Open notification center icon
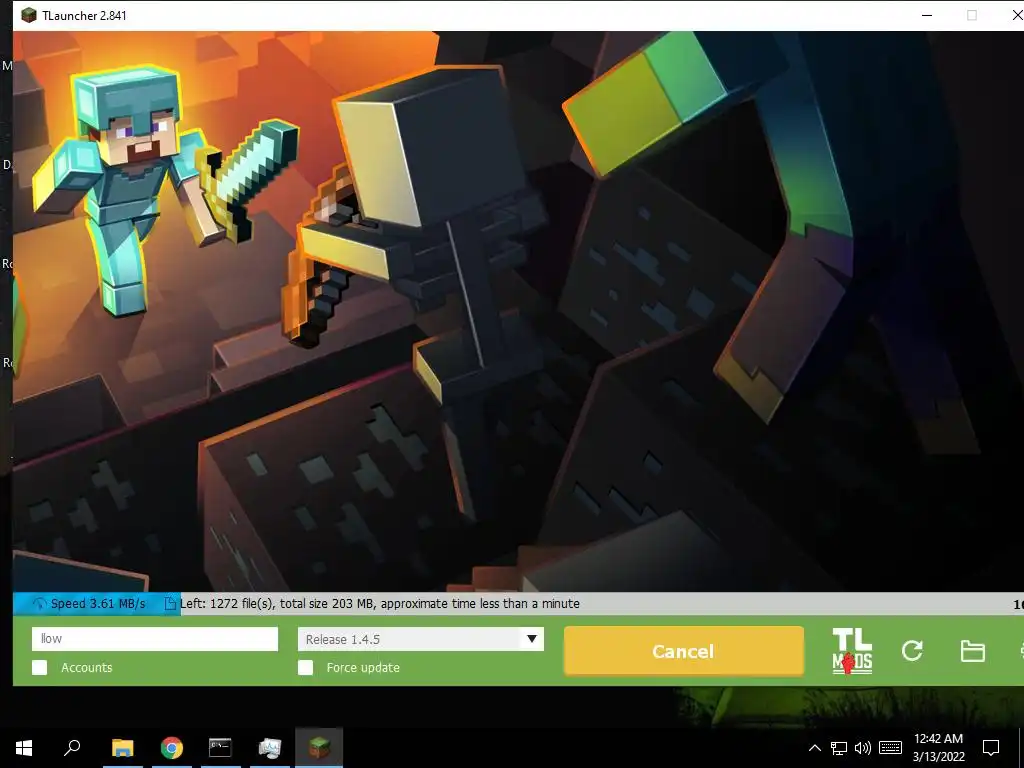The height and width of the screenshot is (768, 1024). [991, 748]
